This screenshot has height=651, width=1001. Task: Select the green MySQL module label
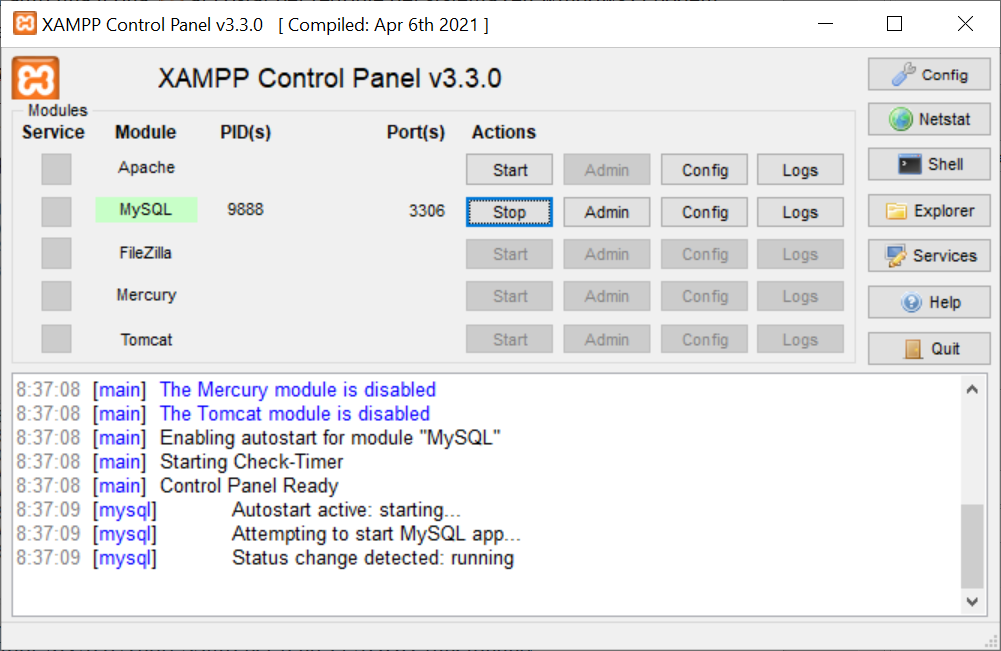tap(146, 210)
